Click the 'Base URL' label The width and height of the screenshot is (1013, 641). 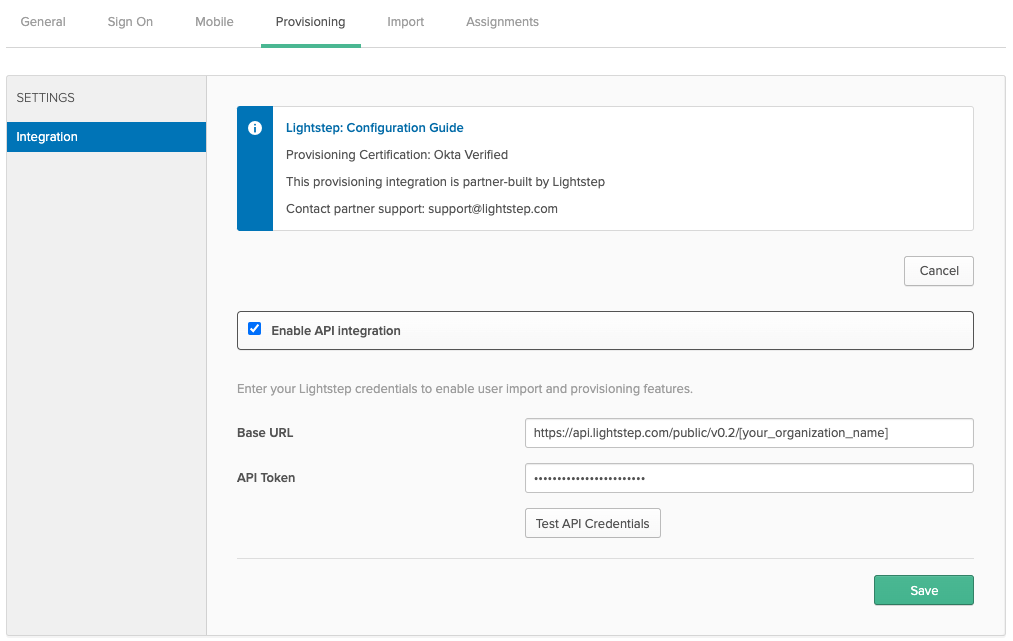(x=265, y=433)
